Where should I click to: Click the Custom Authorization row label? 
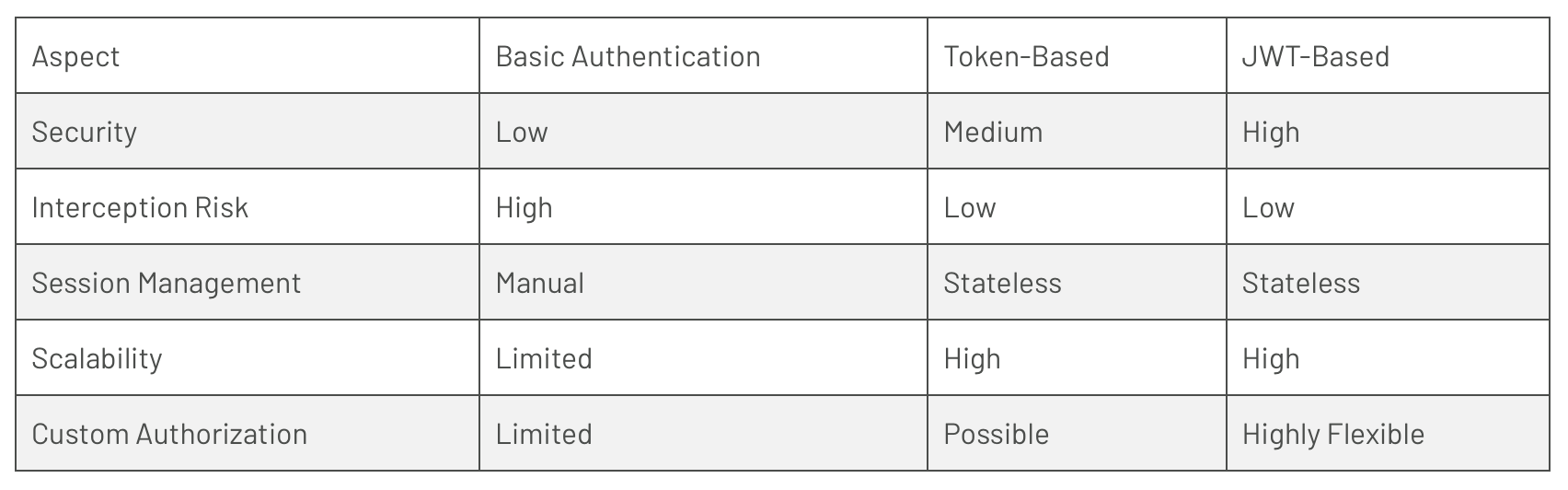169,435
